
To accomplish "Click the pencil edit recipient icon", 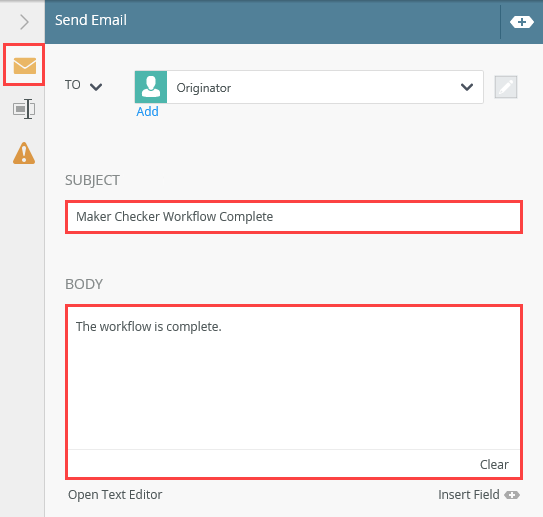I will click(506, 87).
